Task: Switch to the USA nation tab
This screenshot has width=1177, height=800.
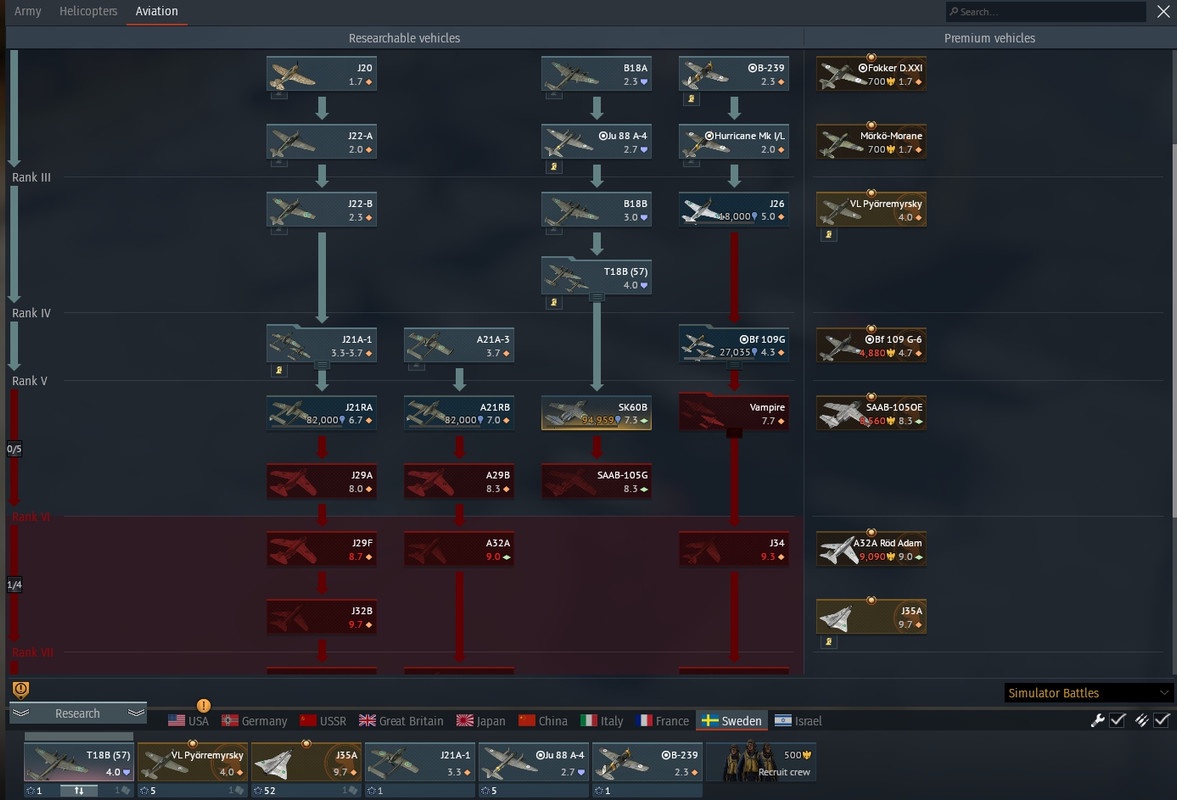Action: pos(188,720)
